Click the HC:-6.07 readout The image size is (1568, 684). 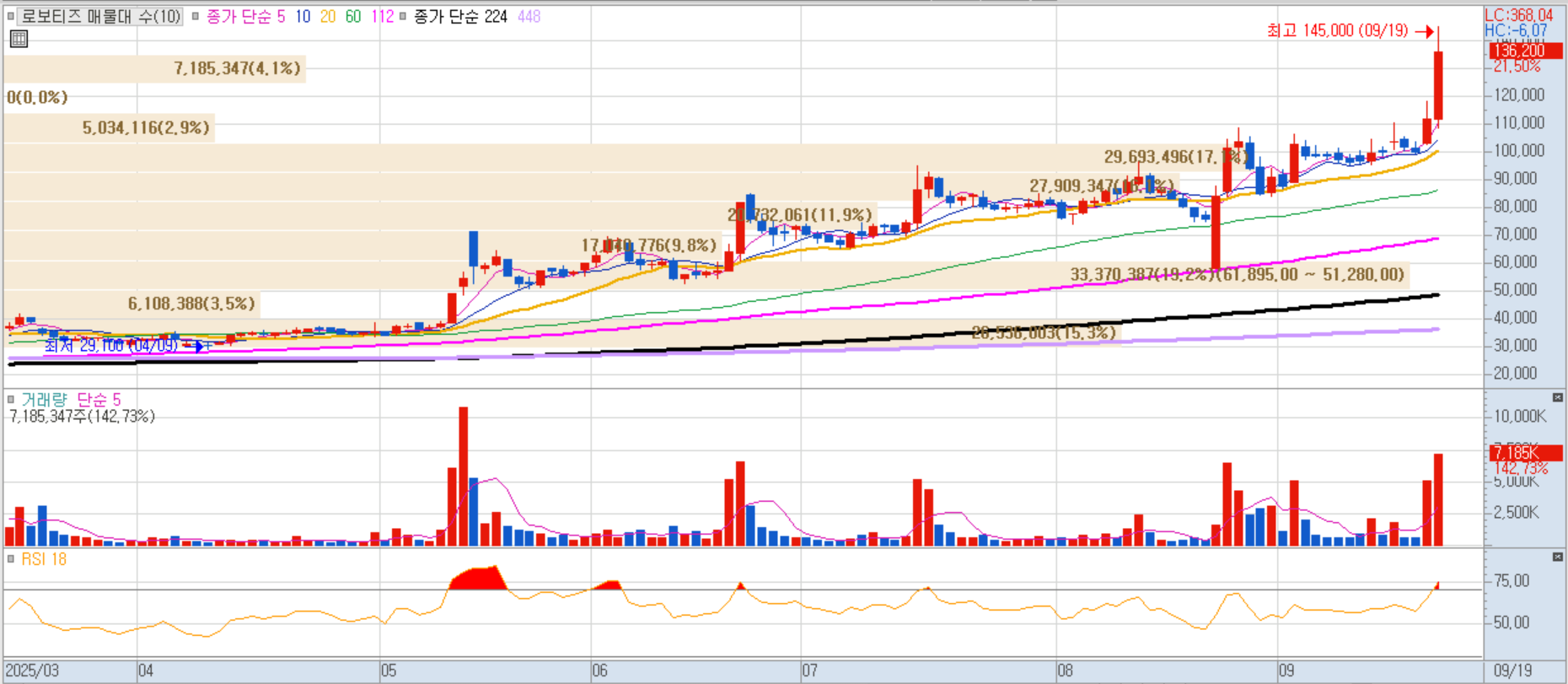pos(1516,30)
